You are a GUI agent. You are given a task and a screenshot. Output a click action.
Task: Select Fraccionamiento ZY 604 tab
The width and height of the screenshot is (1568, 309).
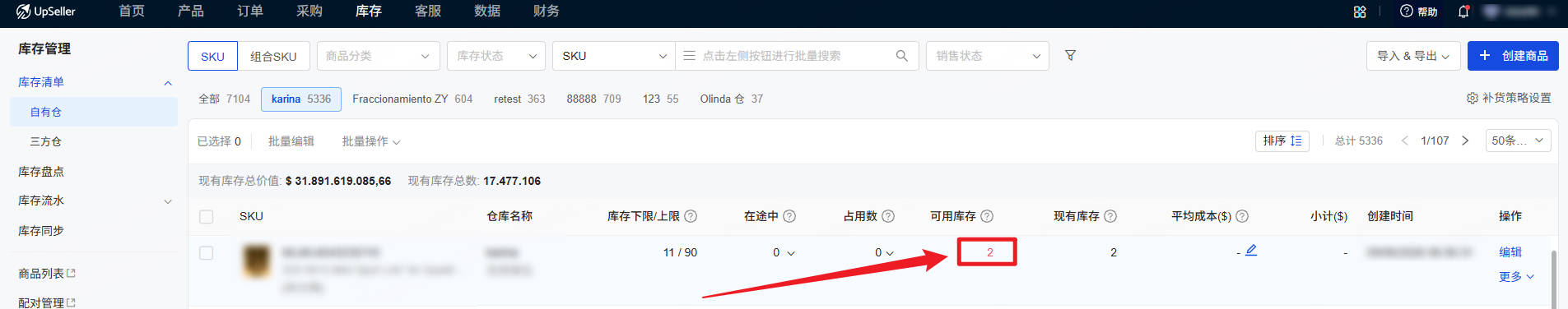coord(412,99)
